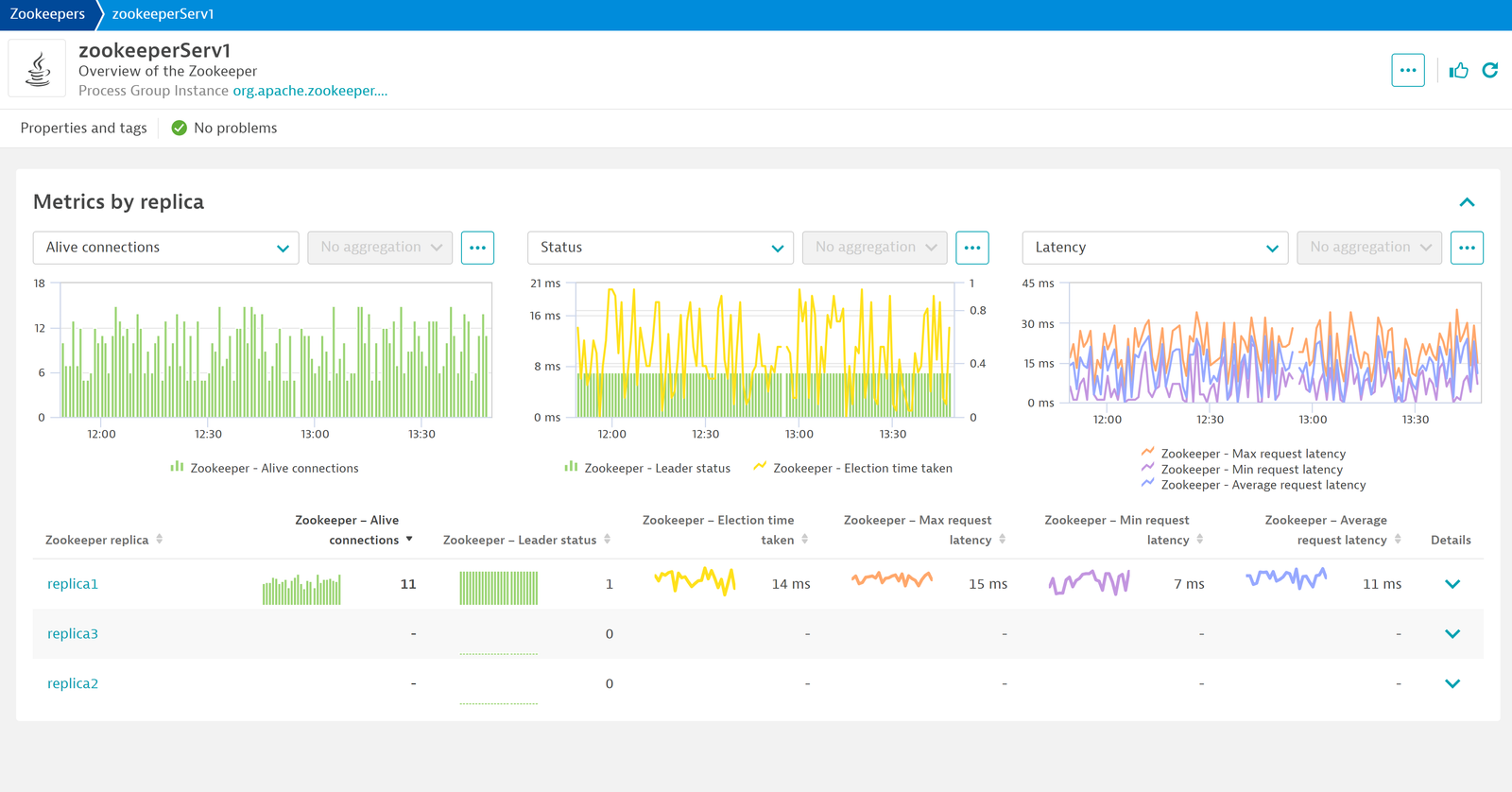Open the Latency metric dropdown
Viewport: 1512px width, 792px height.
point(1155,248)
